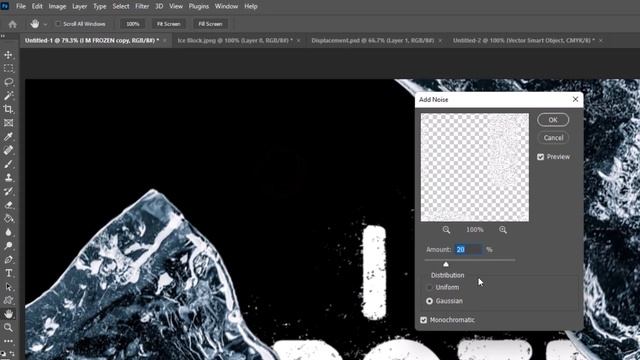Select the Move tool
Viewport: 640px width, 360px height.
click(8, 55)
